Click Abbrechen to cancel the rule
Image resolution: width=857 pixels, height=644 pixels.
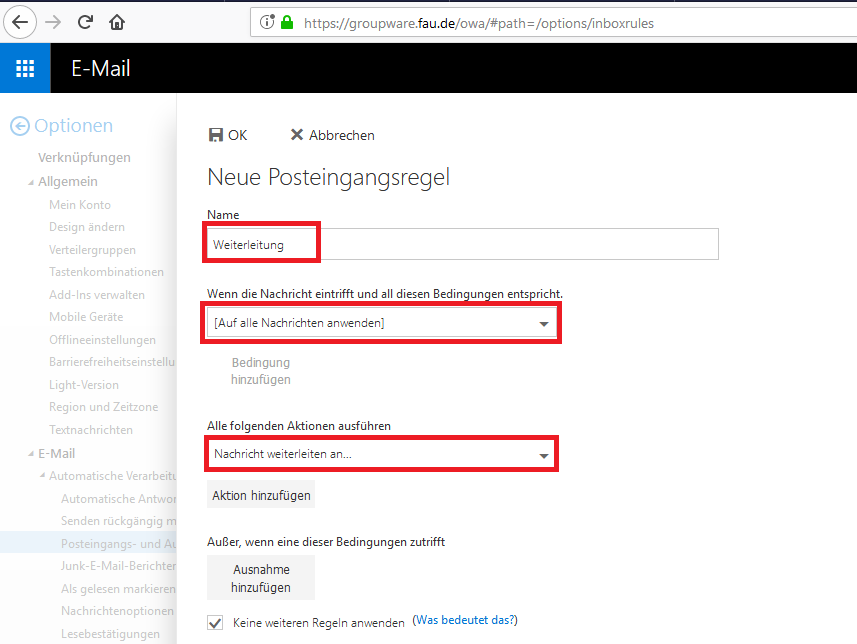(x=332, y=135)
